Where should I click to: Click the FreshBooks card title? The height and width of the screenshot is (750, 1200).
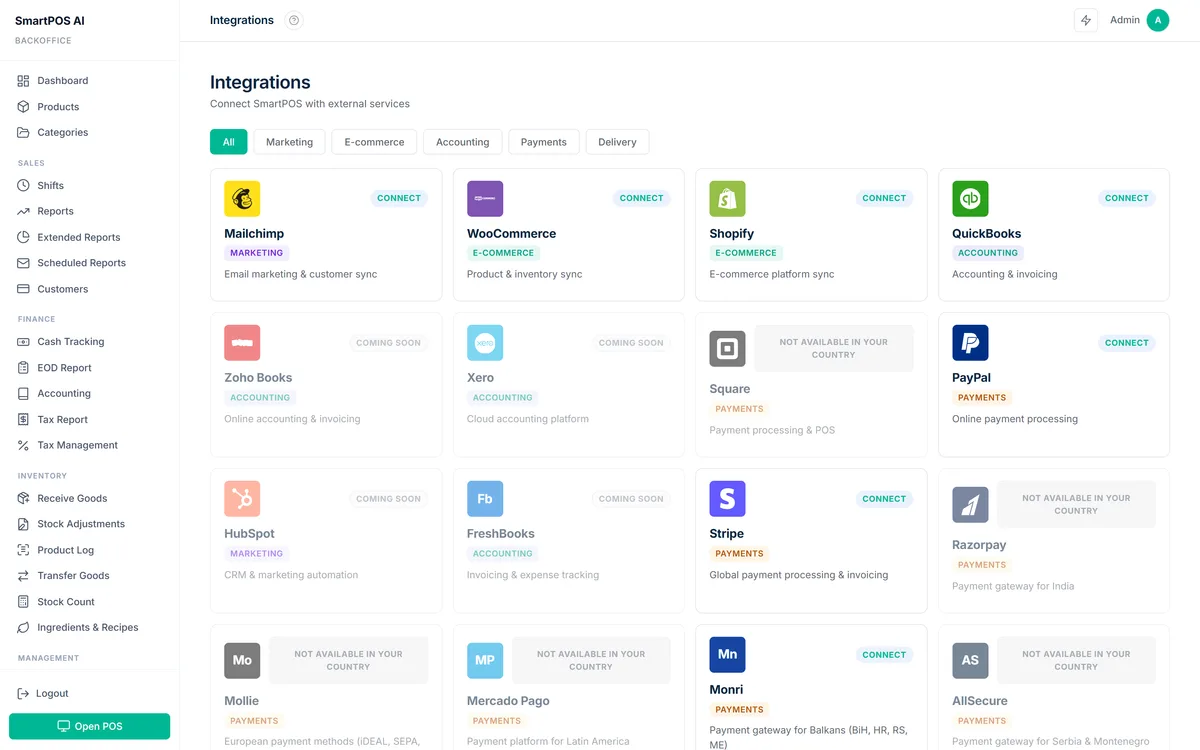coord(501,534)
